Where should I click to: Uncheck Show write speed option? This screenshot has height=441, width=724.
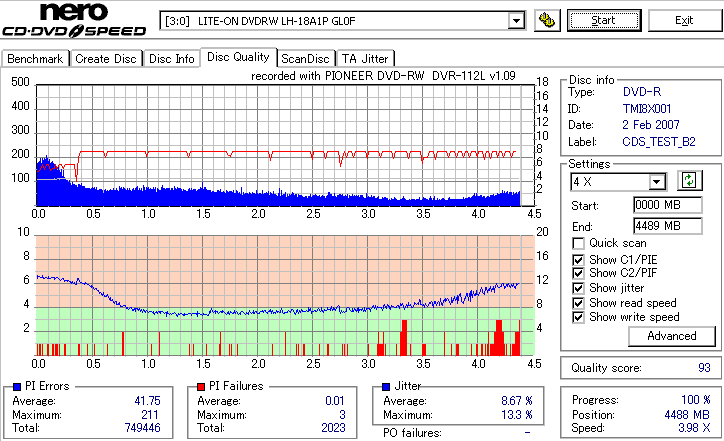(578, 317)
